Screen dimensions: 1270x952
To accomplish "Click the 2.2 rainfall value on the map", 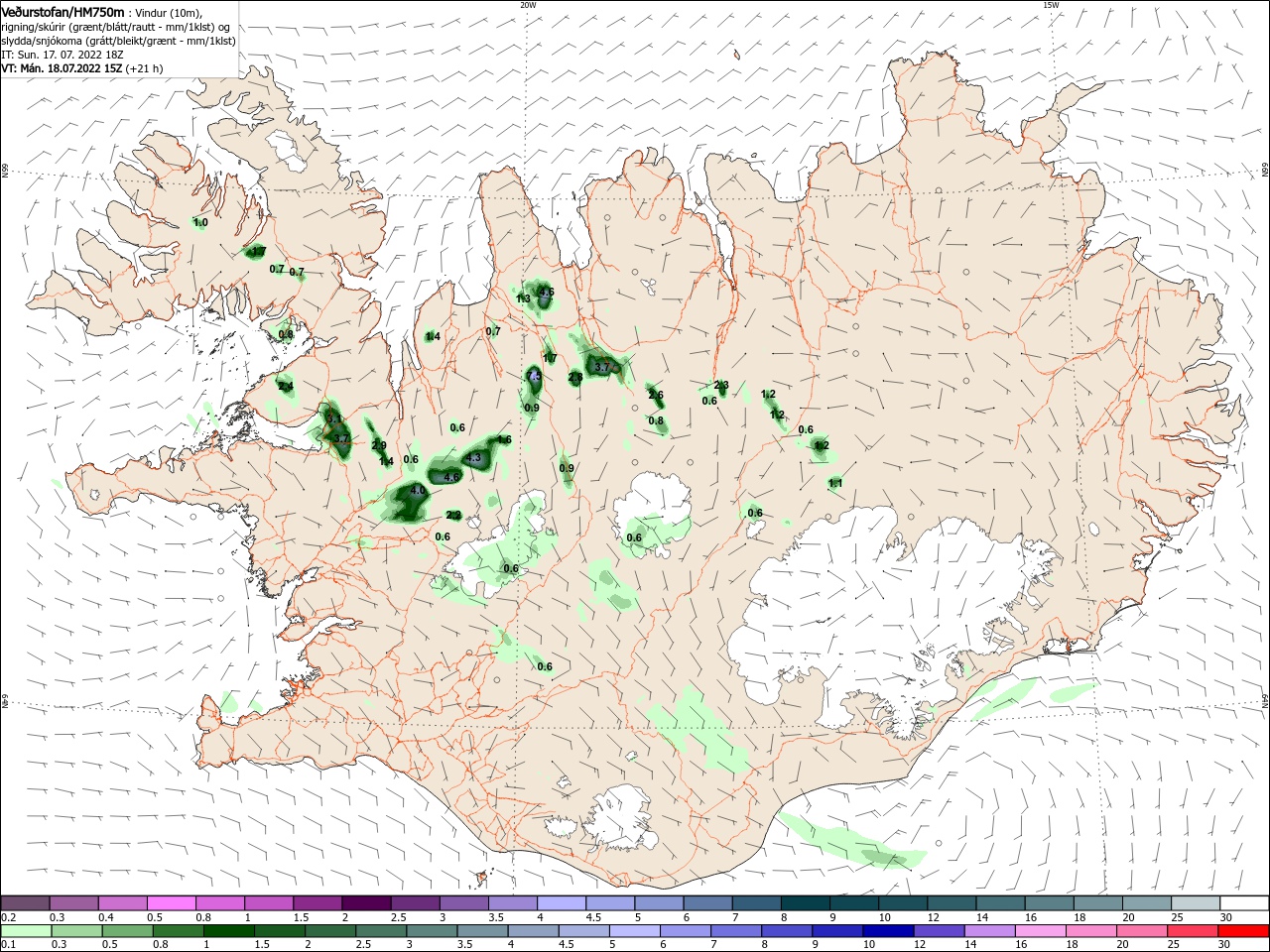I will point(453,516).
